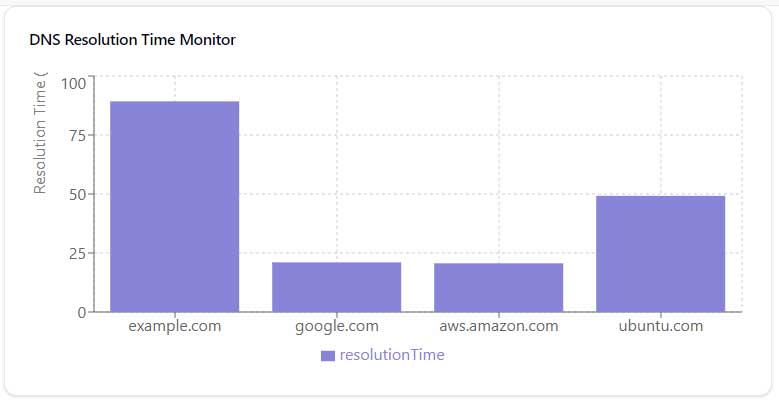Screen dimensions: 779x403
Task: Select the google.com resolution time bar
Action: [336, 286]
